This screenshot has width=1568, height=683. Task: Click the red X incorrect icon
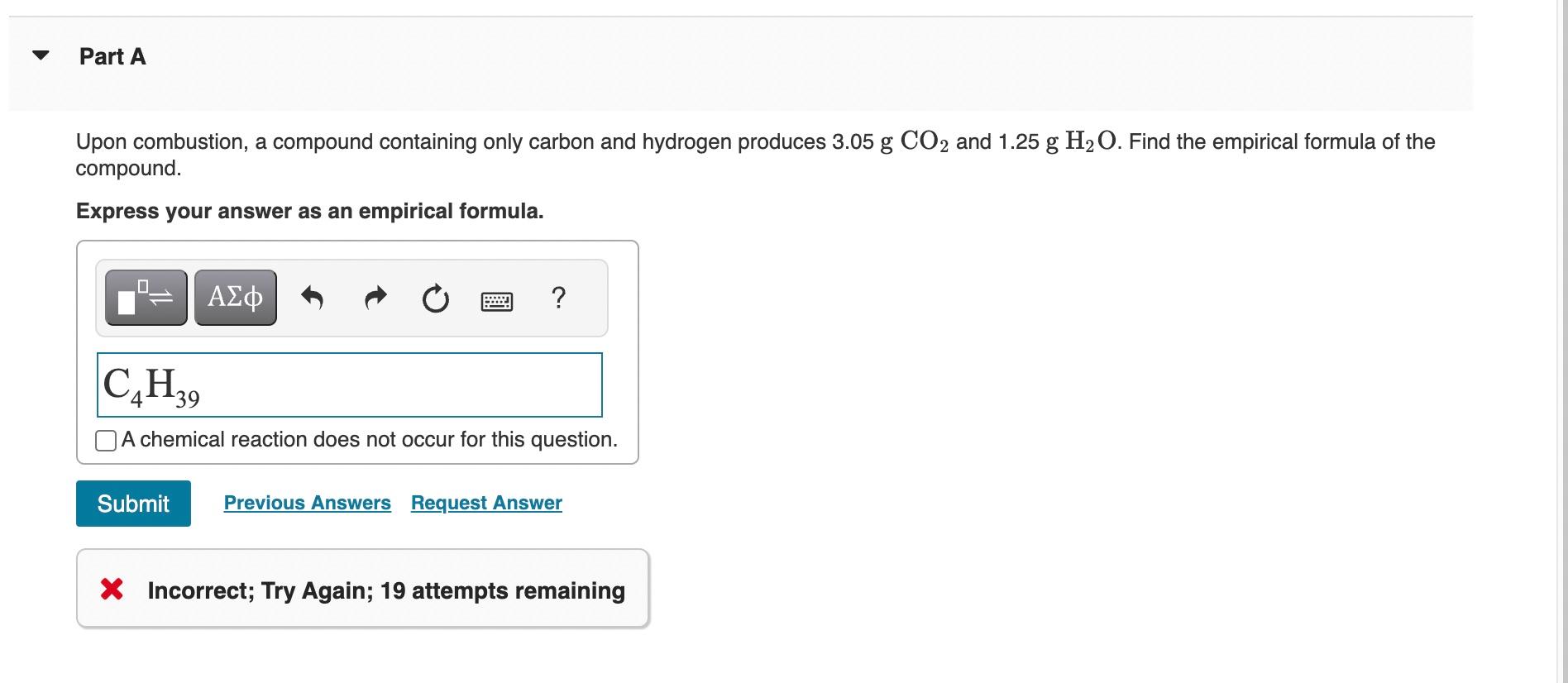pos(112,590)
